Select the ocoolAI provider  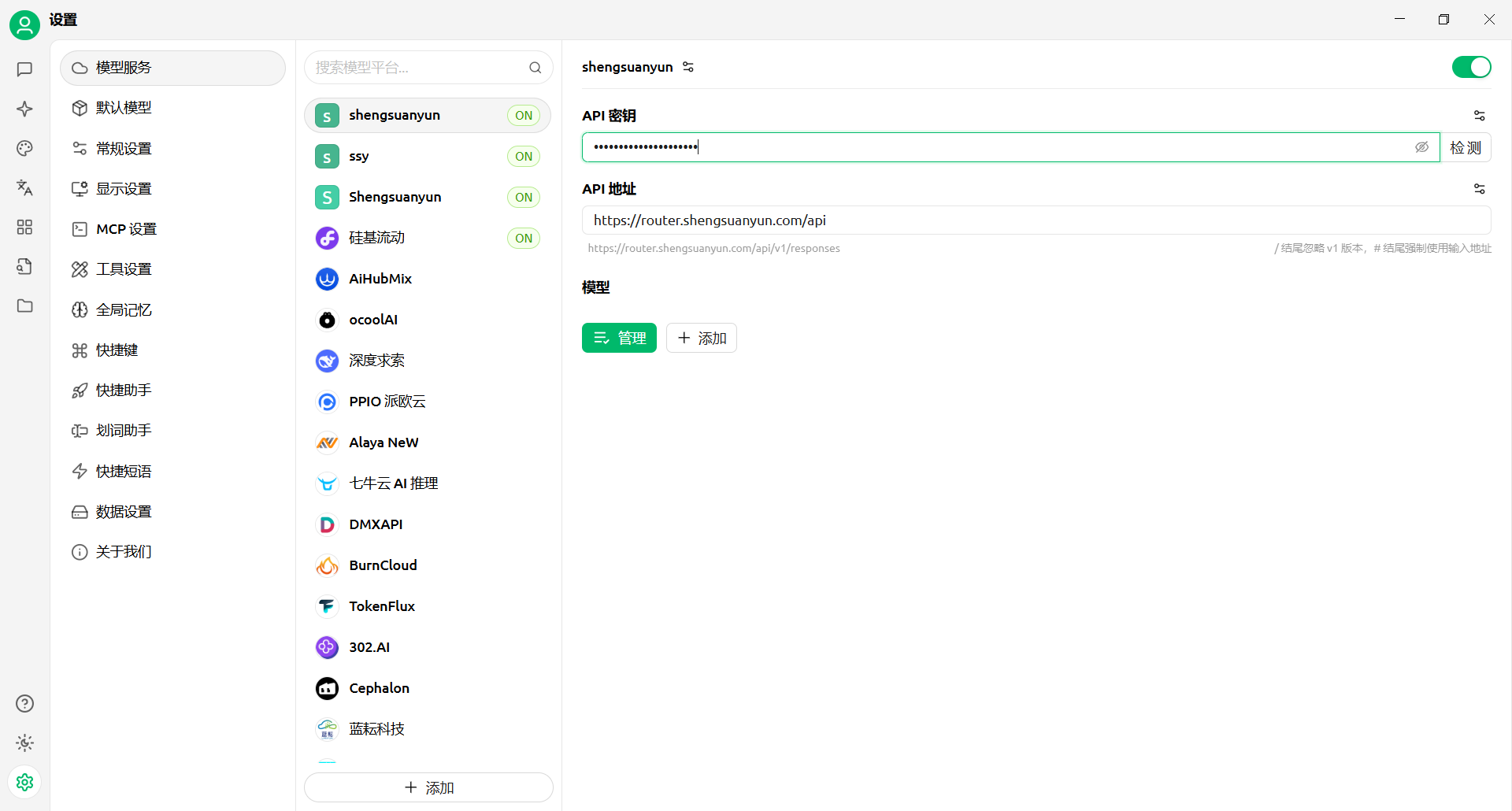click(428, 320)
